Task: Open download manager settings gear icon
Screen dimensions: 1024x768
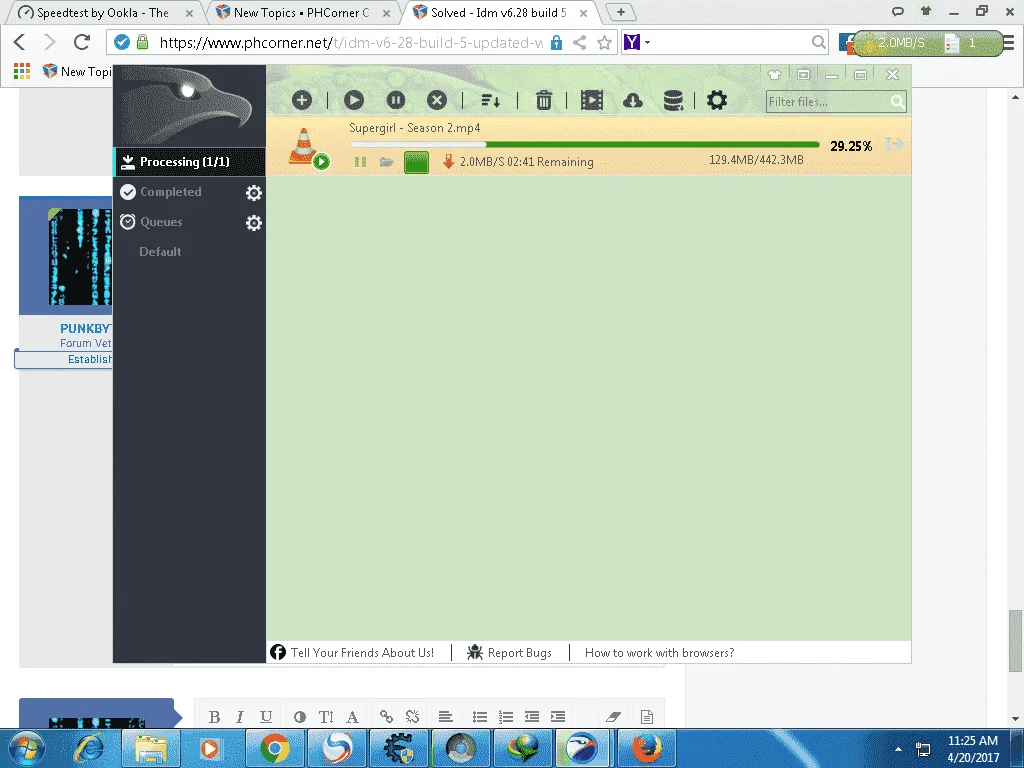Action: tap(716, 100)
